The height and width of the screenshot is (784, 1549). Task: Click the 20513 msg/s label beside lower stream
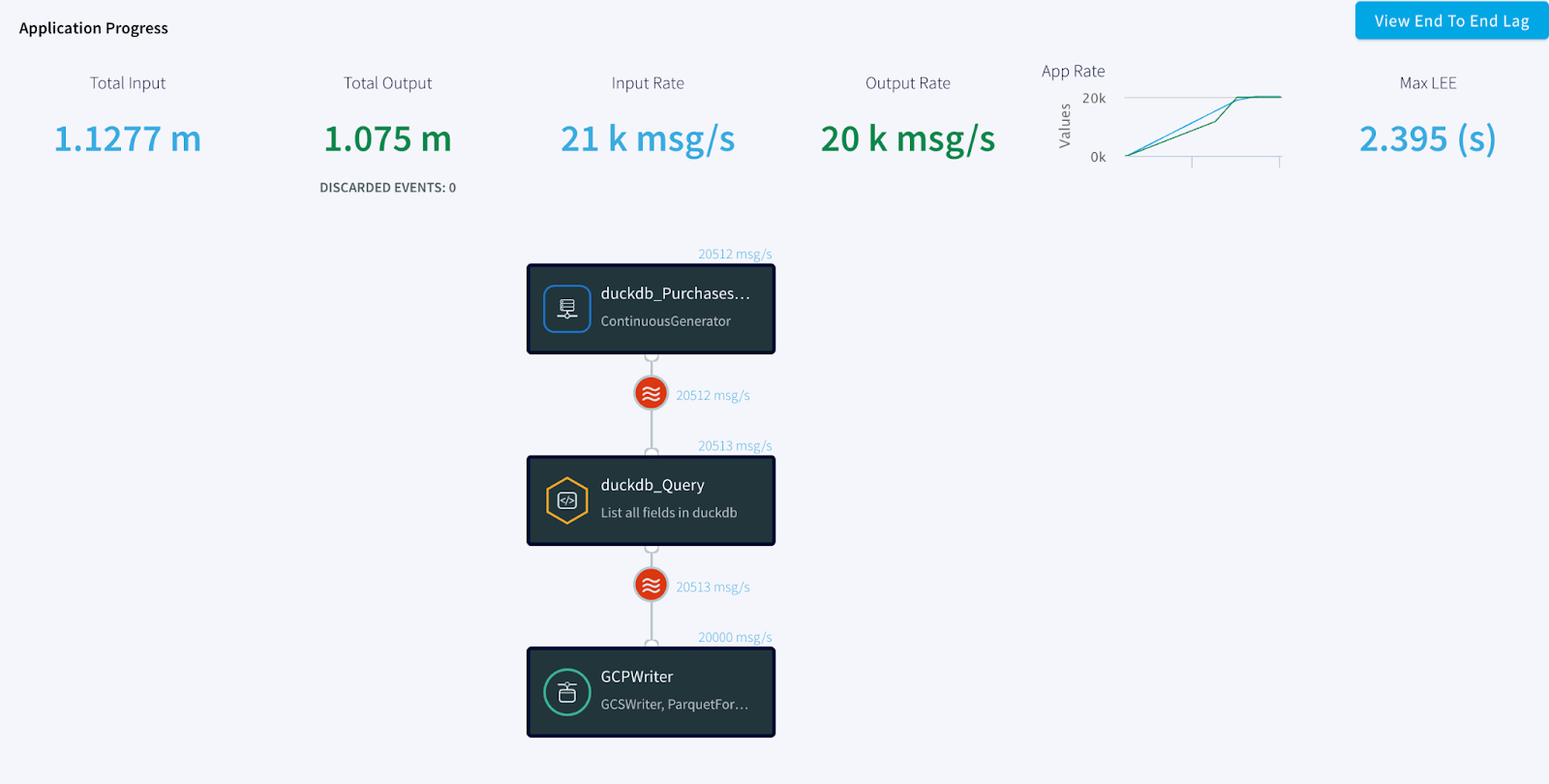click(x=713, y=587)
